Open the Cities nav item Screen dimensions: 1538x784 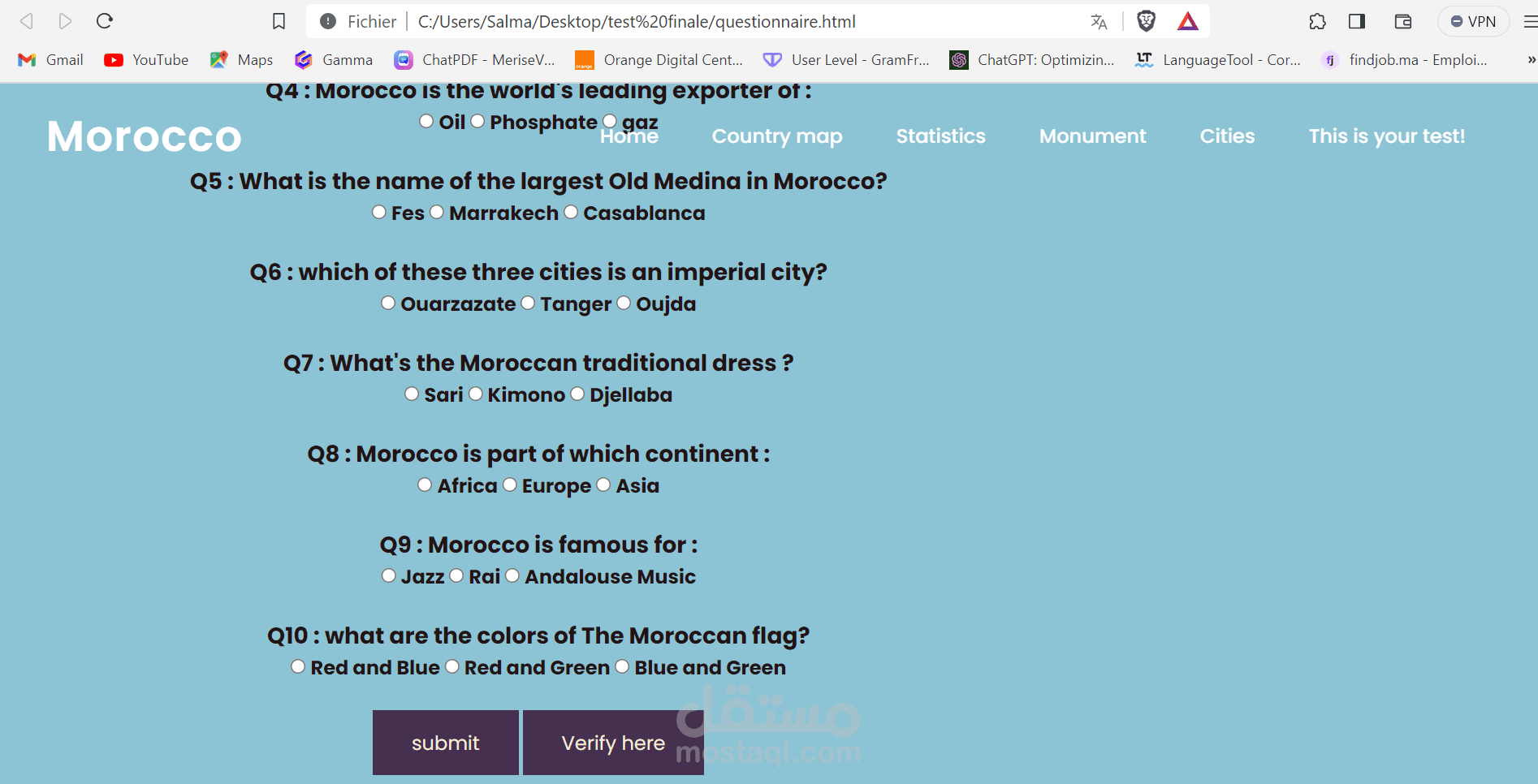1227,136
